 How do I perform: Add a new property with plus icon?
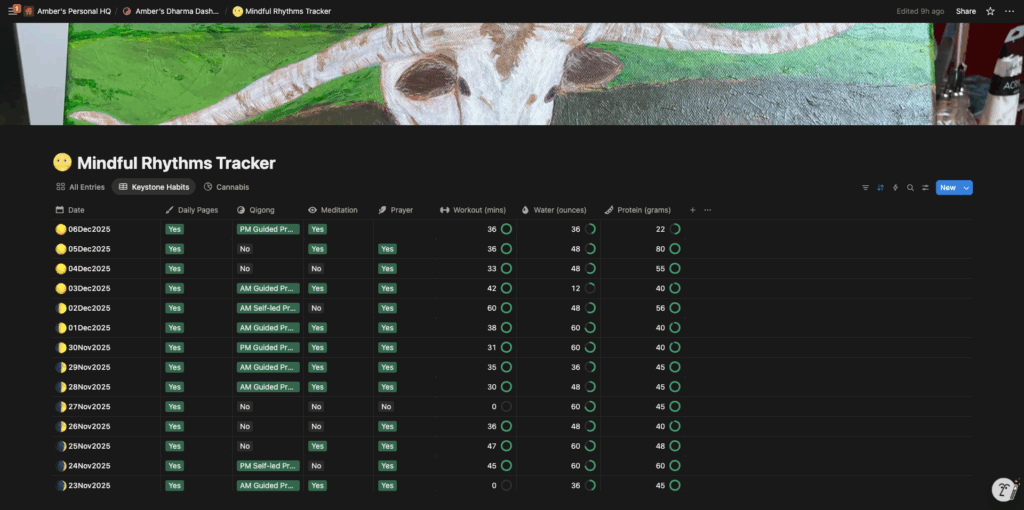(x=692, y=210)
